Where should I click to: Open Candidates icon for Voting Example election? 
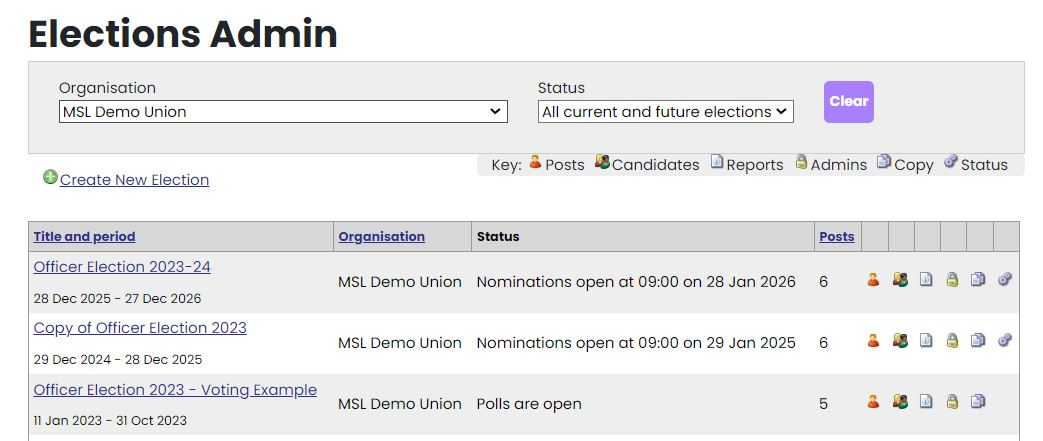(900, 403)
